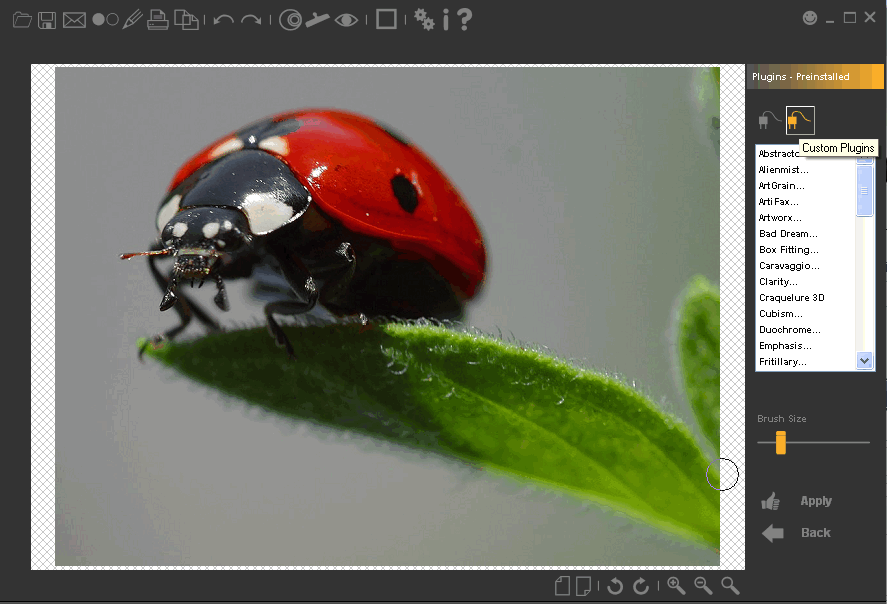The image size is (887, 604).
Task: Go back using the Back button
Action: tap(796, 533)
